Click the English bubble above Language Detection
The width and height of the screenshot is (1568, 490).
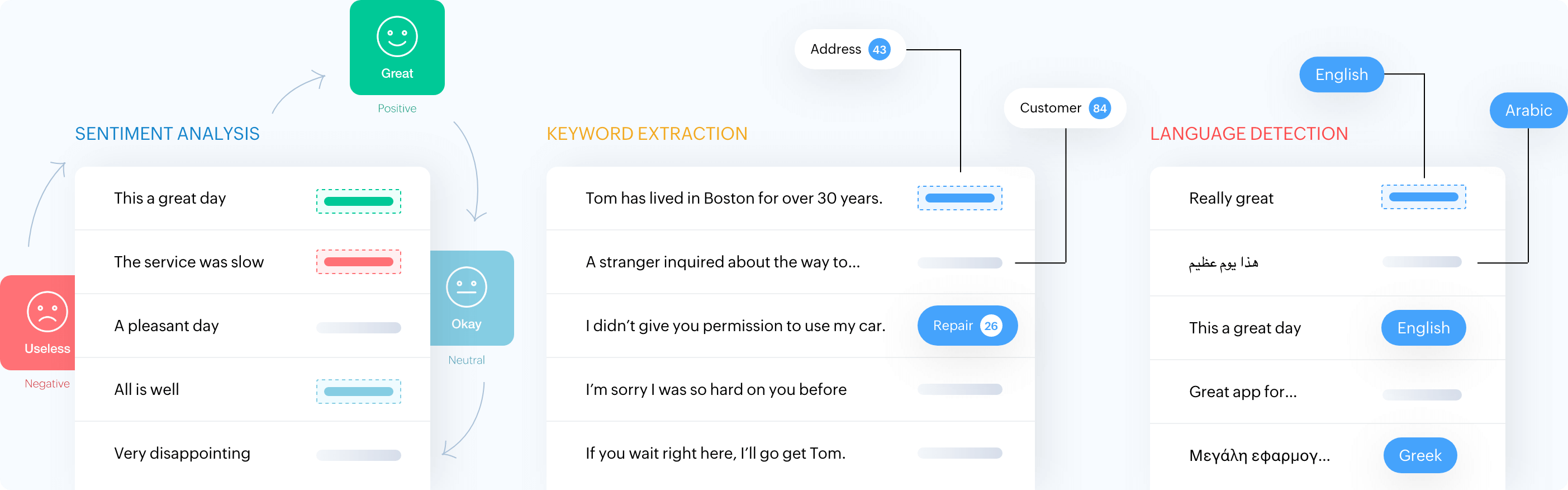[1341, 74]
